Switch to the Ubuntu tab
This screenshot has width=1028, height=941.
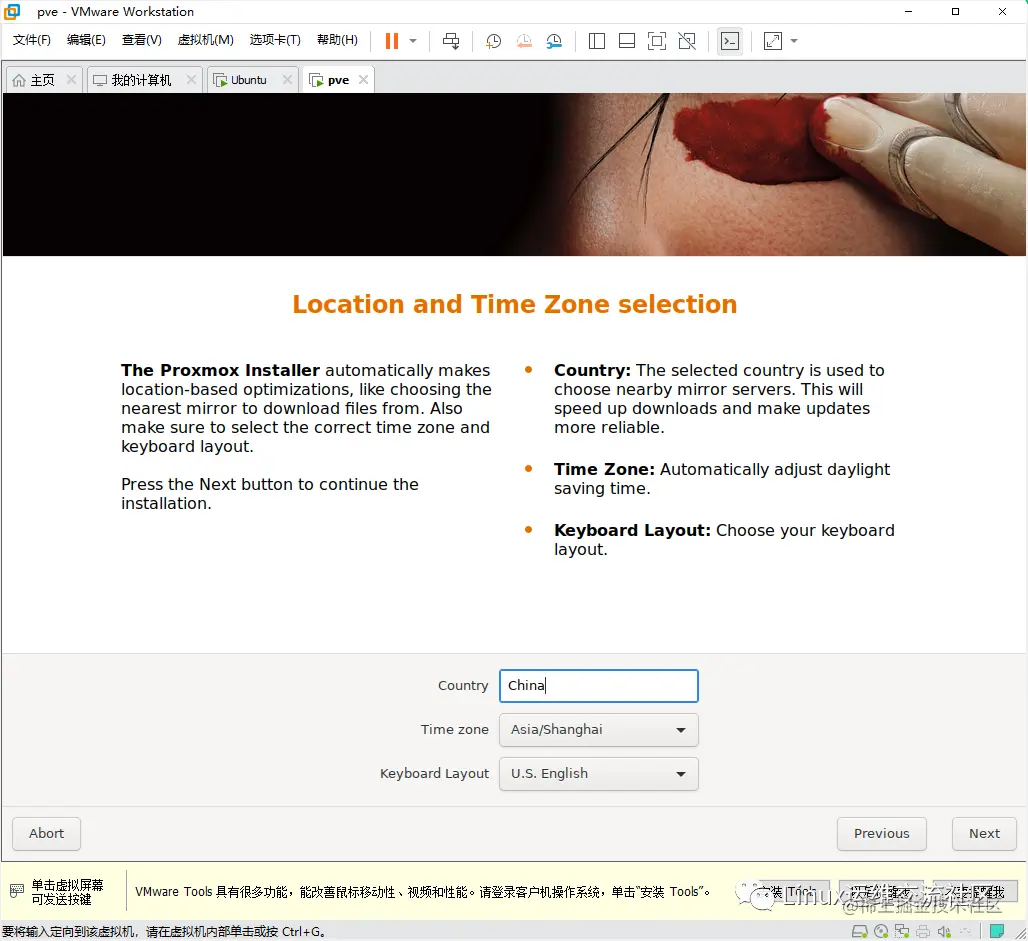tap(248, 80)
